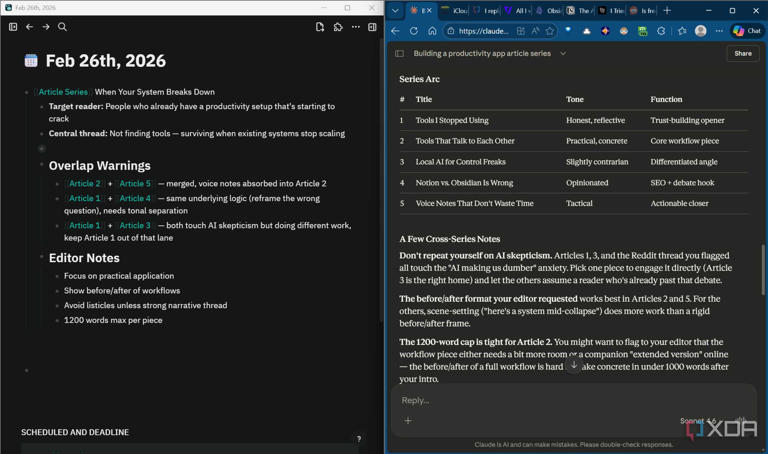Go to the browser home page
768x454 pixels.
[x=432, y=31]
